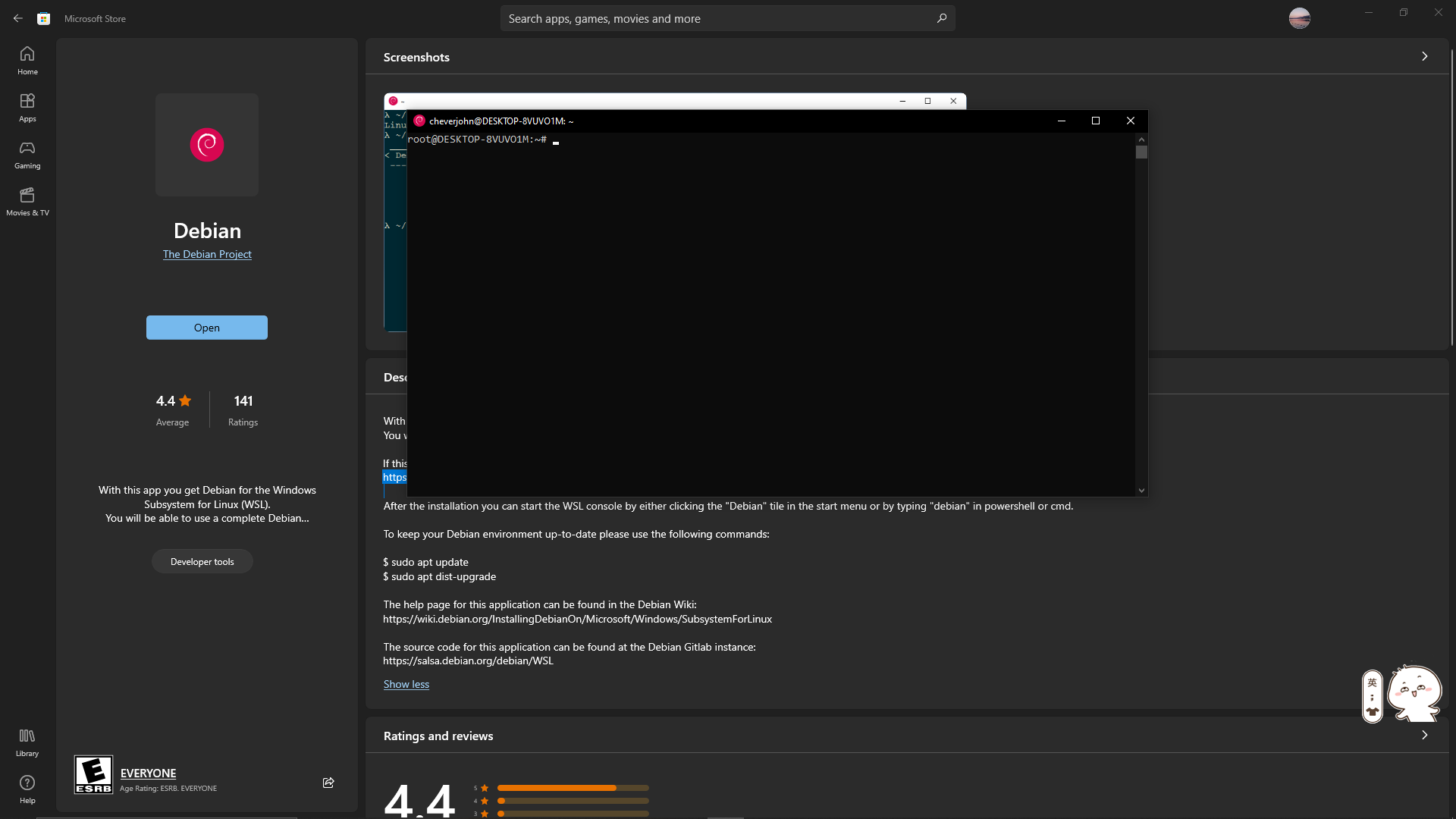The image size is (1456, 819).
Task: Maximize the Debian terminal window
Action: pos(1096,121)
